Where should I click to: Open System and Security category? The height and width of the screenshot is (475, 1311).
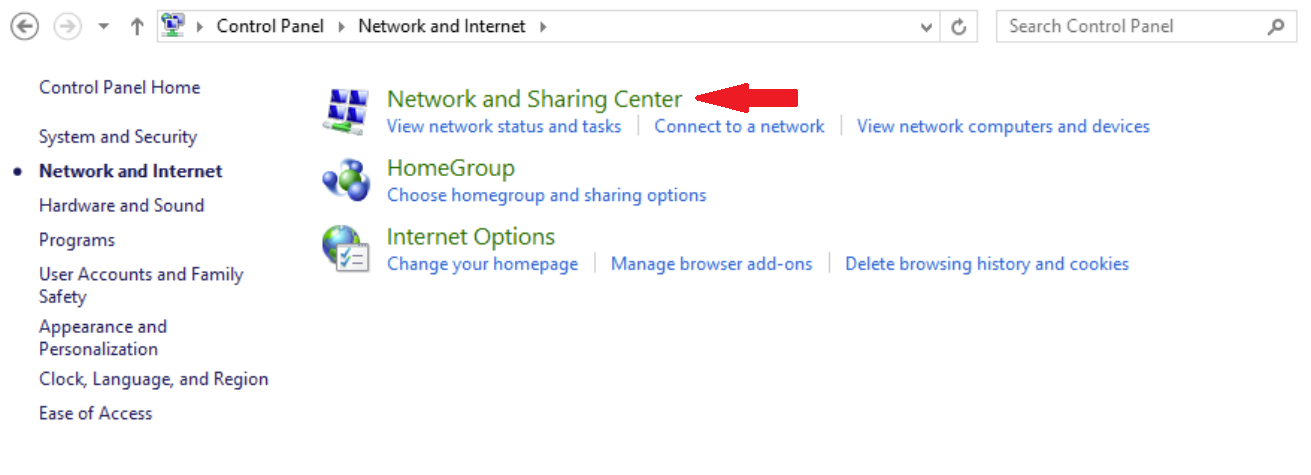point(118,137)
